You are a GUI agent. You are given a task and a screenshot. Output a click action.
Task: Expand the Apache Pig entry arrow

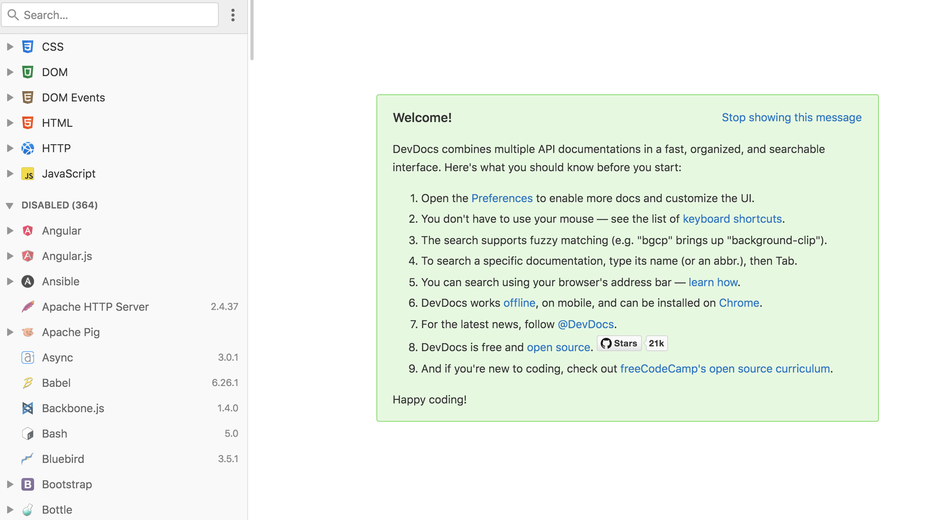pyautogui.click(x=10, y=332)
